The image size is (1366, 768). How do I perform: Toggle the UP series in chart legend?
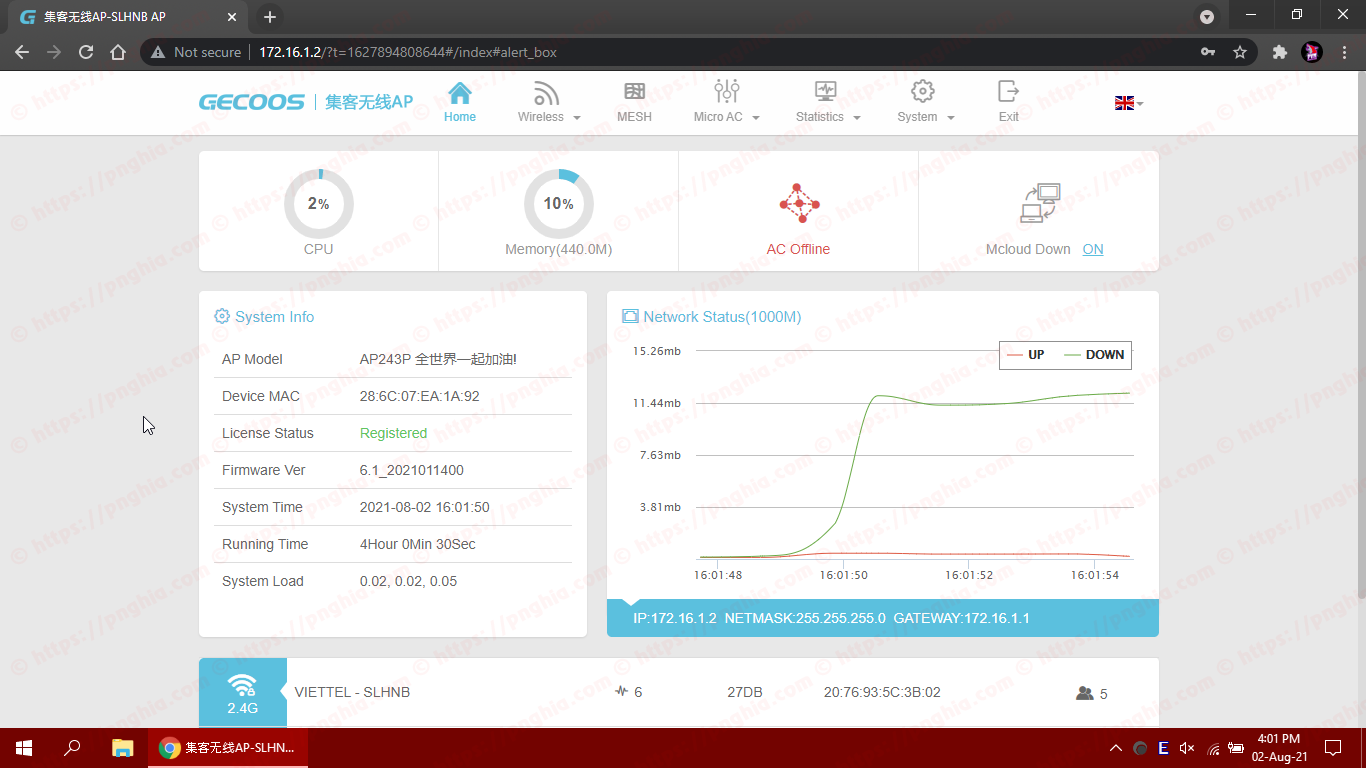pos(1026,354)
